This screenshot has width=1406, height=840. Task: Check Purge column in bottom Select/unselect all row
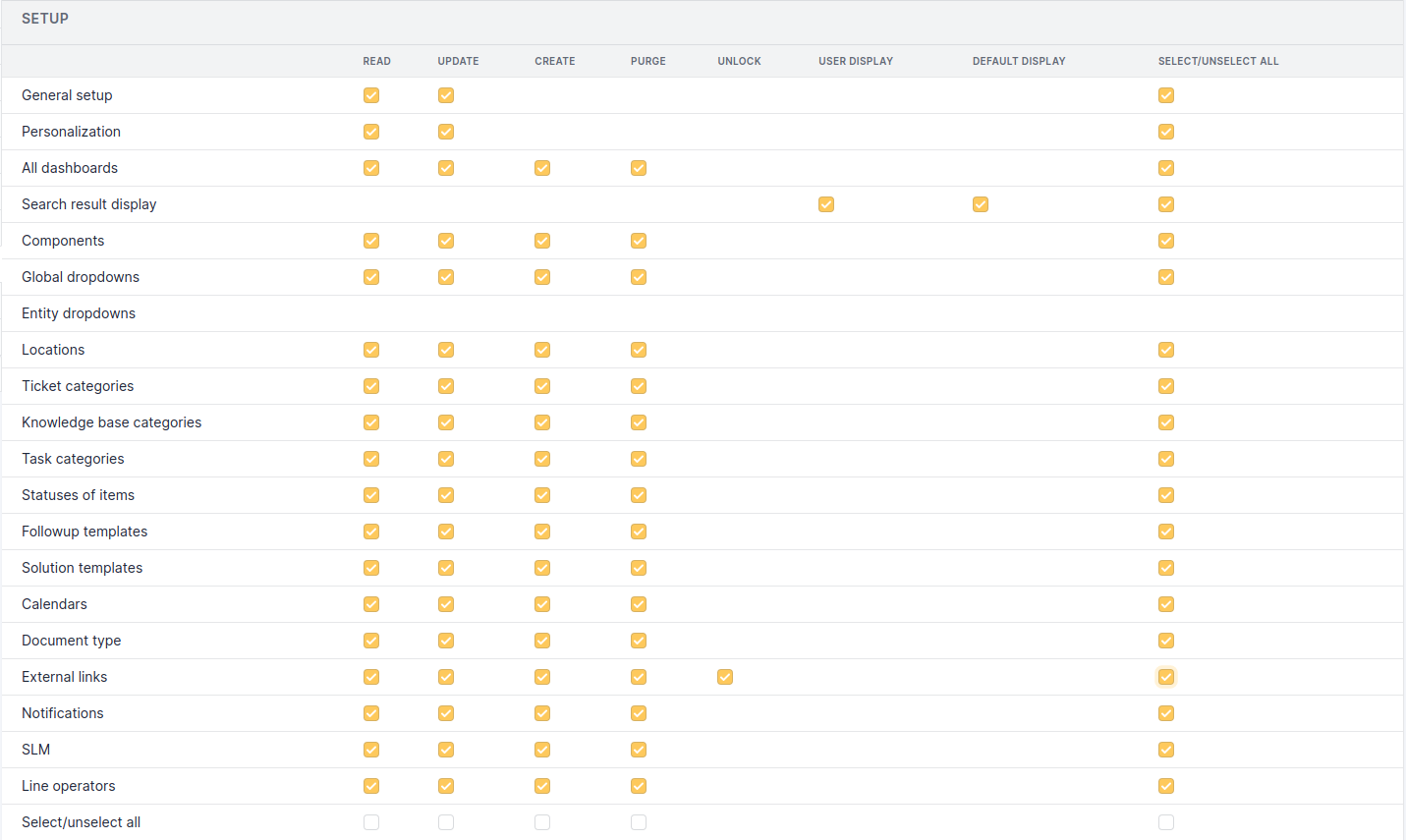[x=639, y=822]
